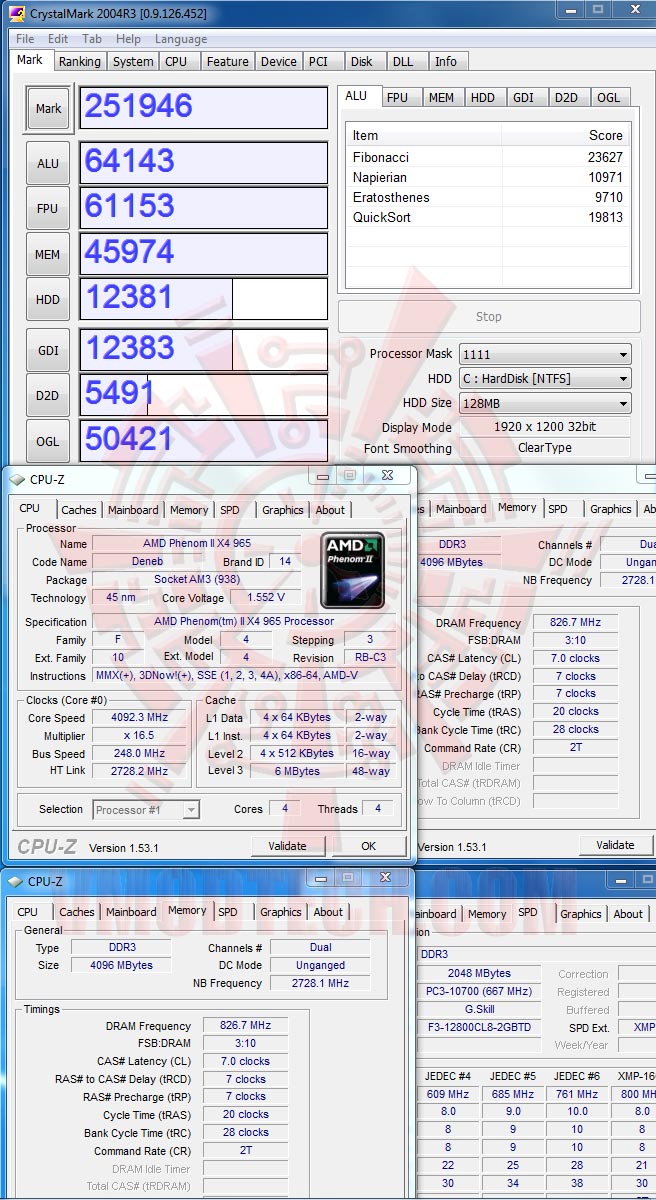Image resolution: width=656 pixels, height=1200 pixels.
Task: Open the Selection Processor #1 dropdown
Action: 146,810
